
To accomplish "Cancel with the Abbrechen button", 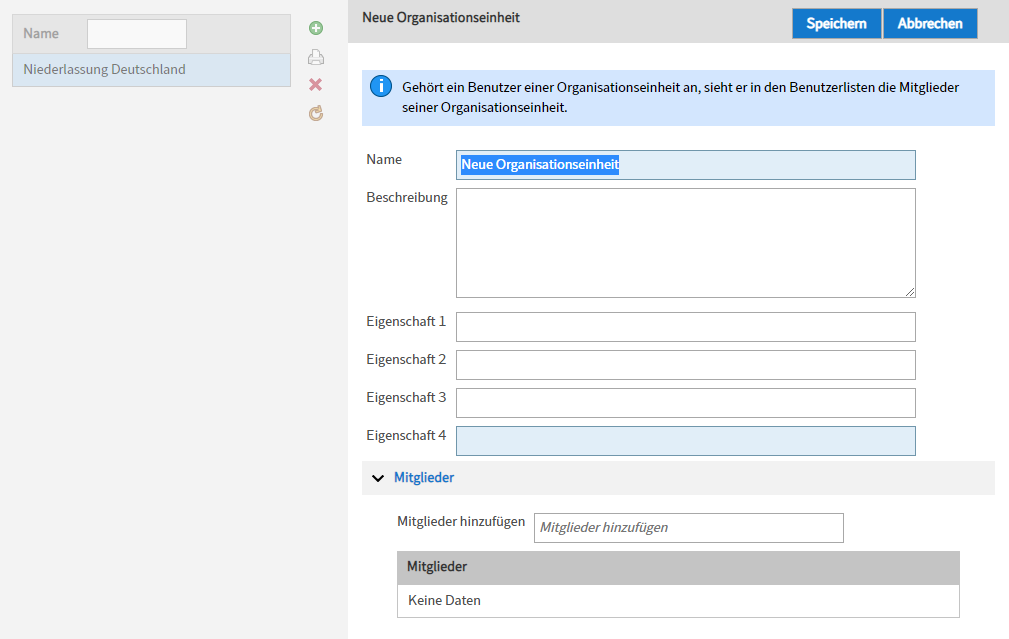I will pos(930,24).
